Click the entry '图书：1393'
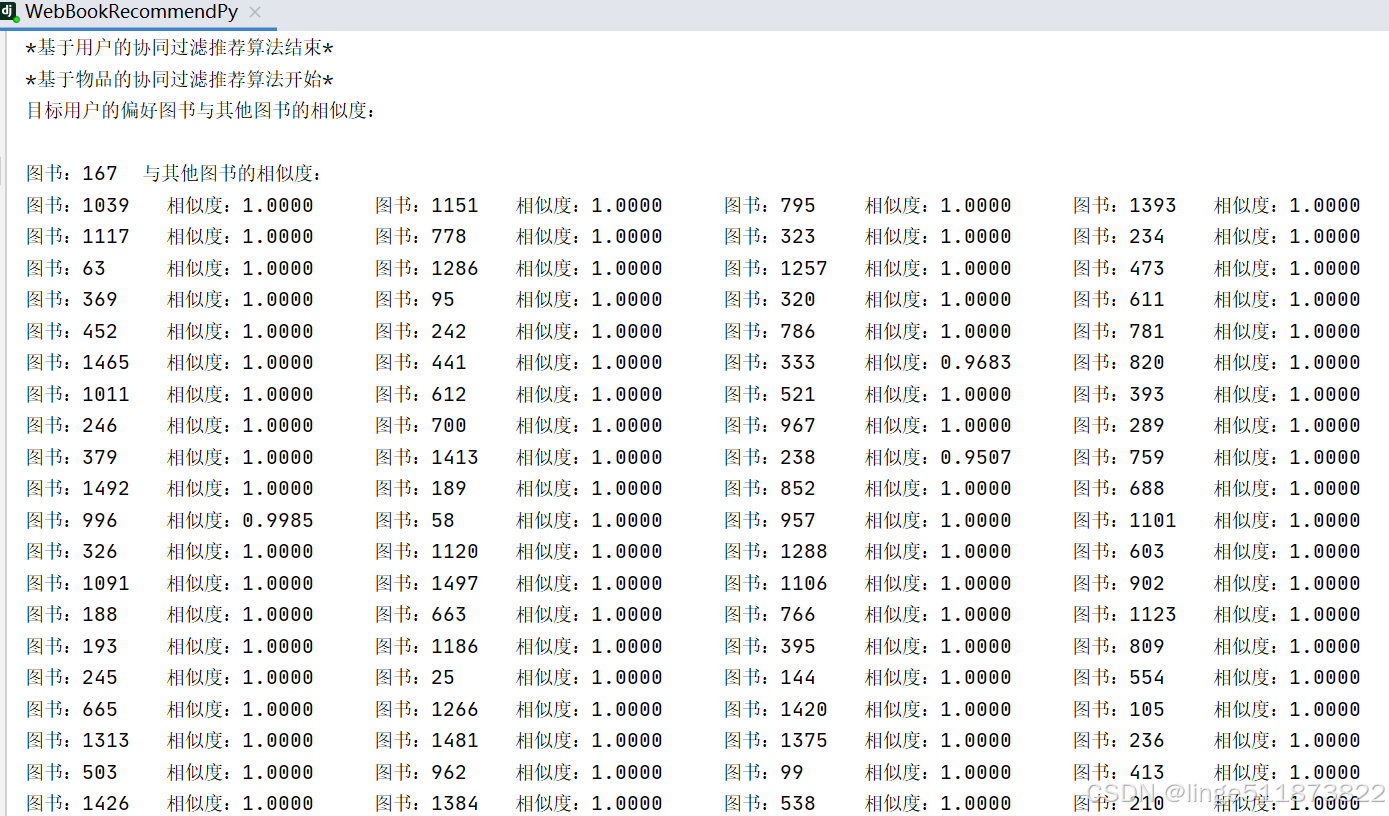Image resolution: width=1389 pixels, height=816 pixels. click(x=1125, y=205)
